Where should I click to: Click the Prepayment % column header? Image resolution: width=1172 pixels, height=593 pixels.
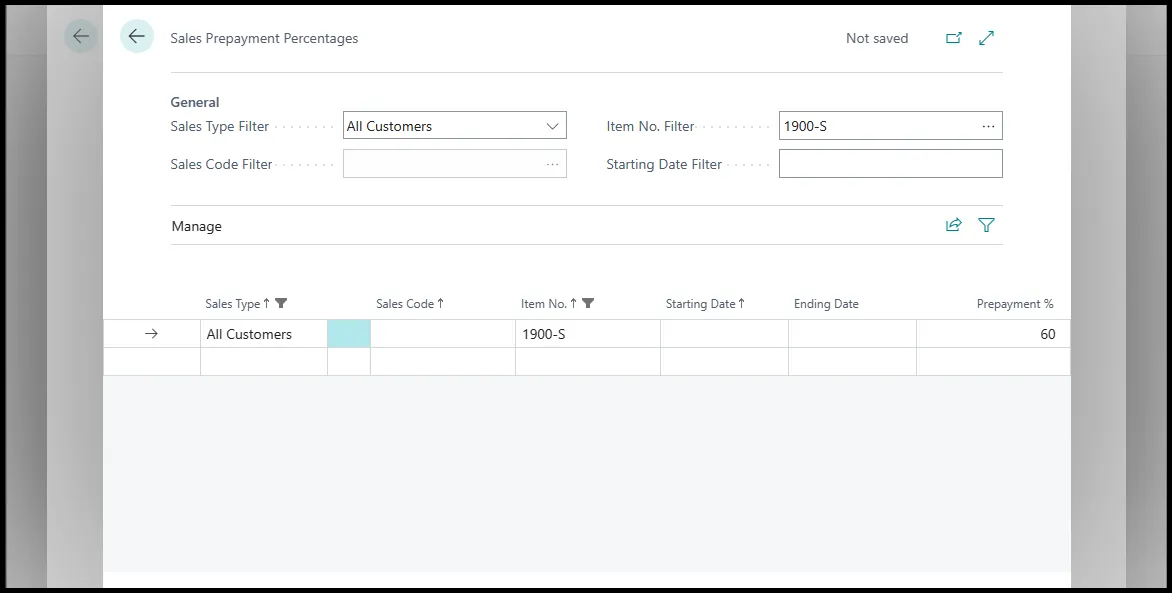click(1015, 304)
